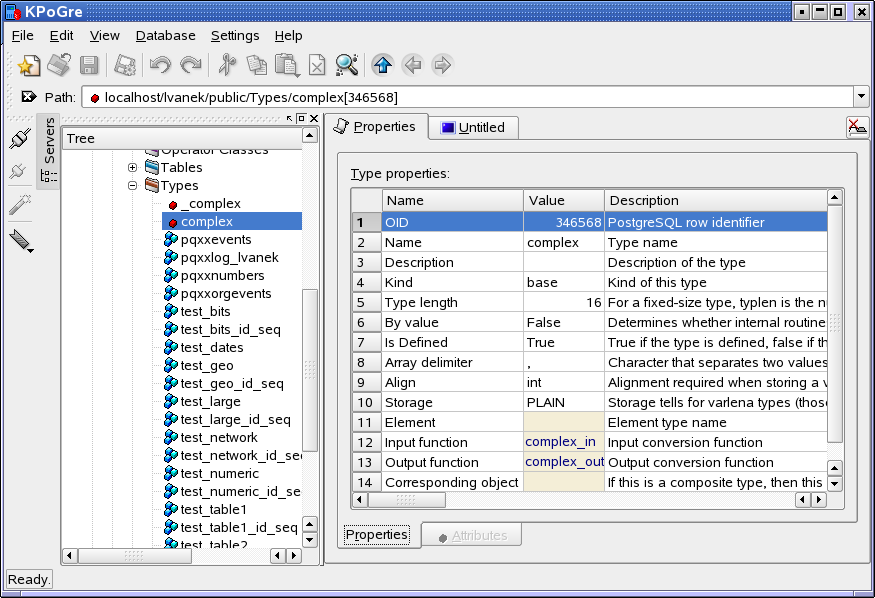Select test_geo in the tree
This screenshot has height=598, width=875.
coord(207,365)
